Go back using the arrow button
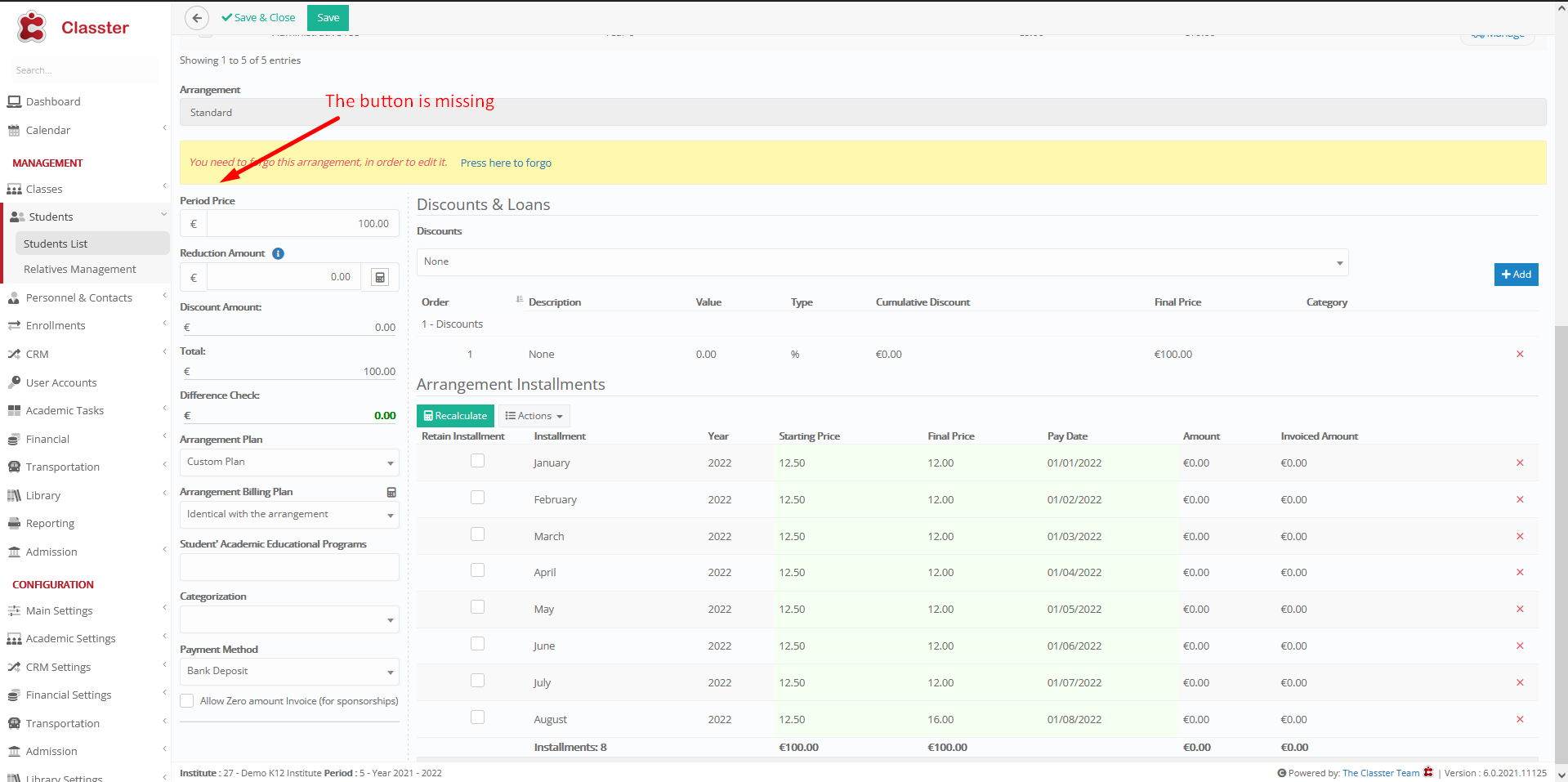1568x782 pixels. (x=197, y=17)
